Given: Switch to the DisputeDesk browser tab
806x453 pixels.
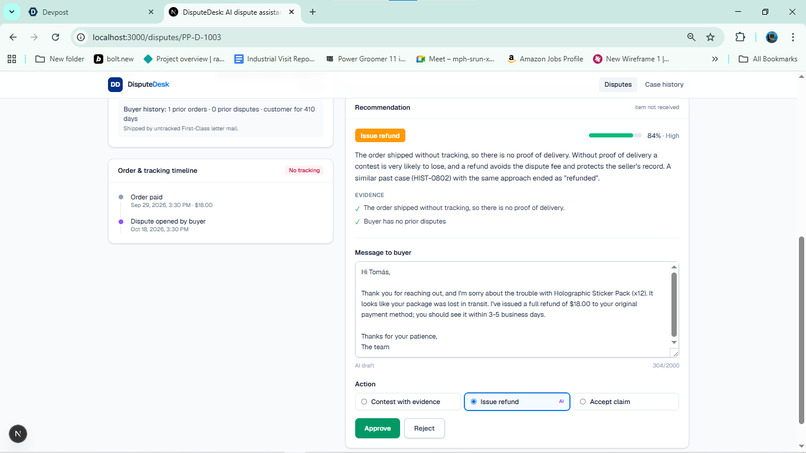Looking at the screenshot, I should coord(232,12).
